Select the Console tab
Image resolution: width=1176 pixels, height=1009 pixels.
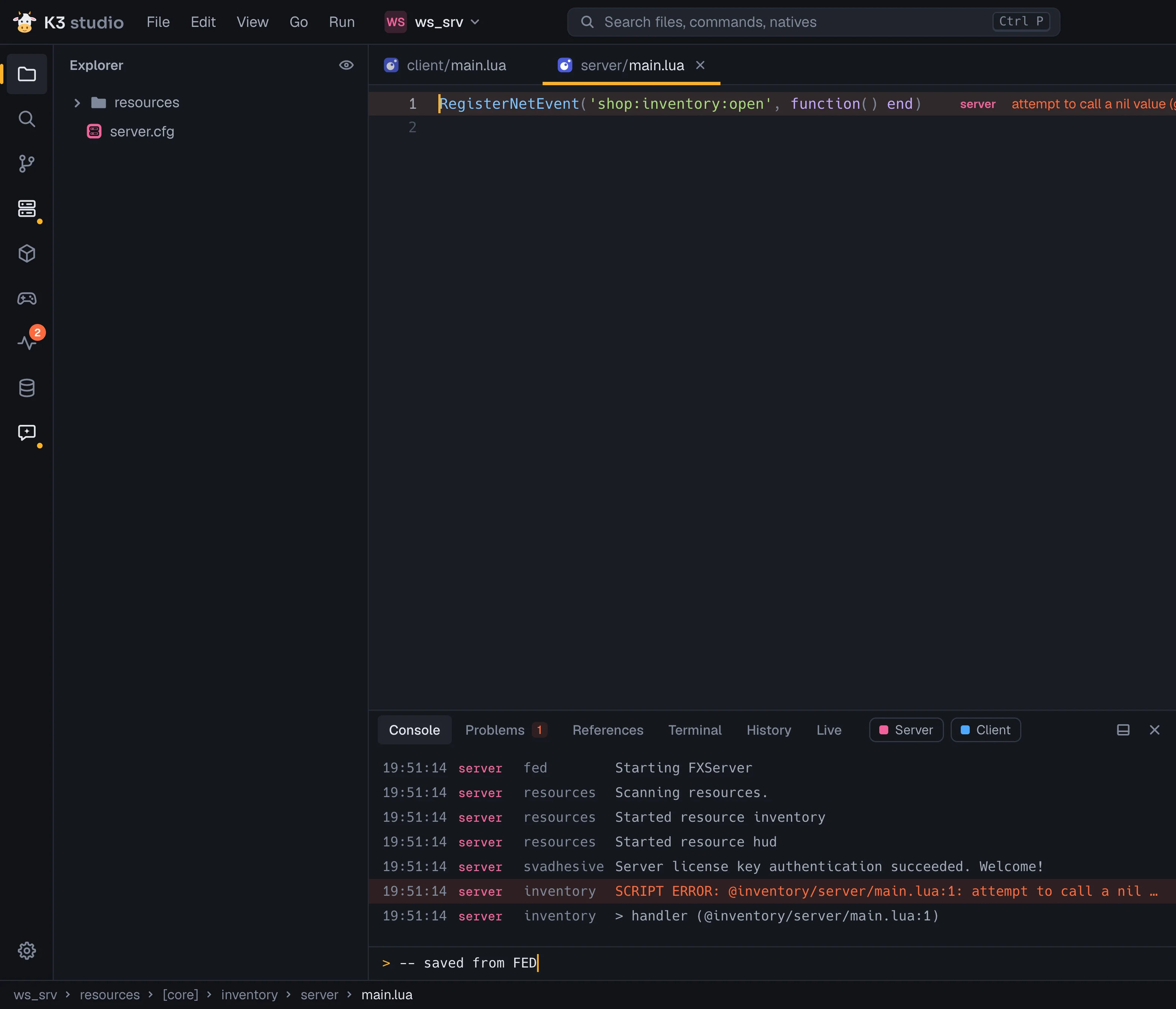coord(414,730)
